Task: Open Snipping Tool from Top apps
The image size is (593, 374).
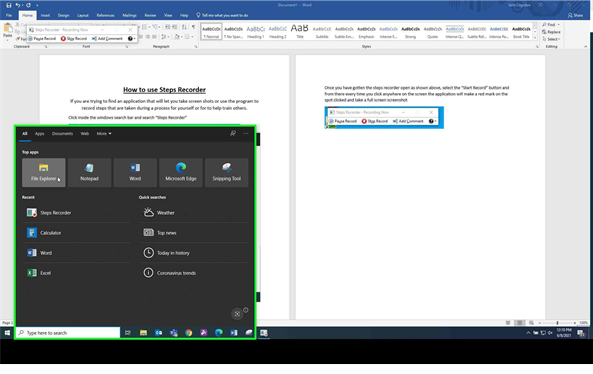Action: click(227, 172)
